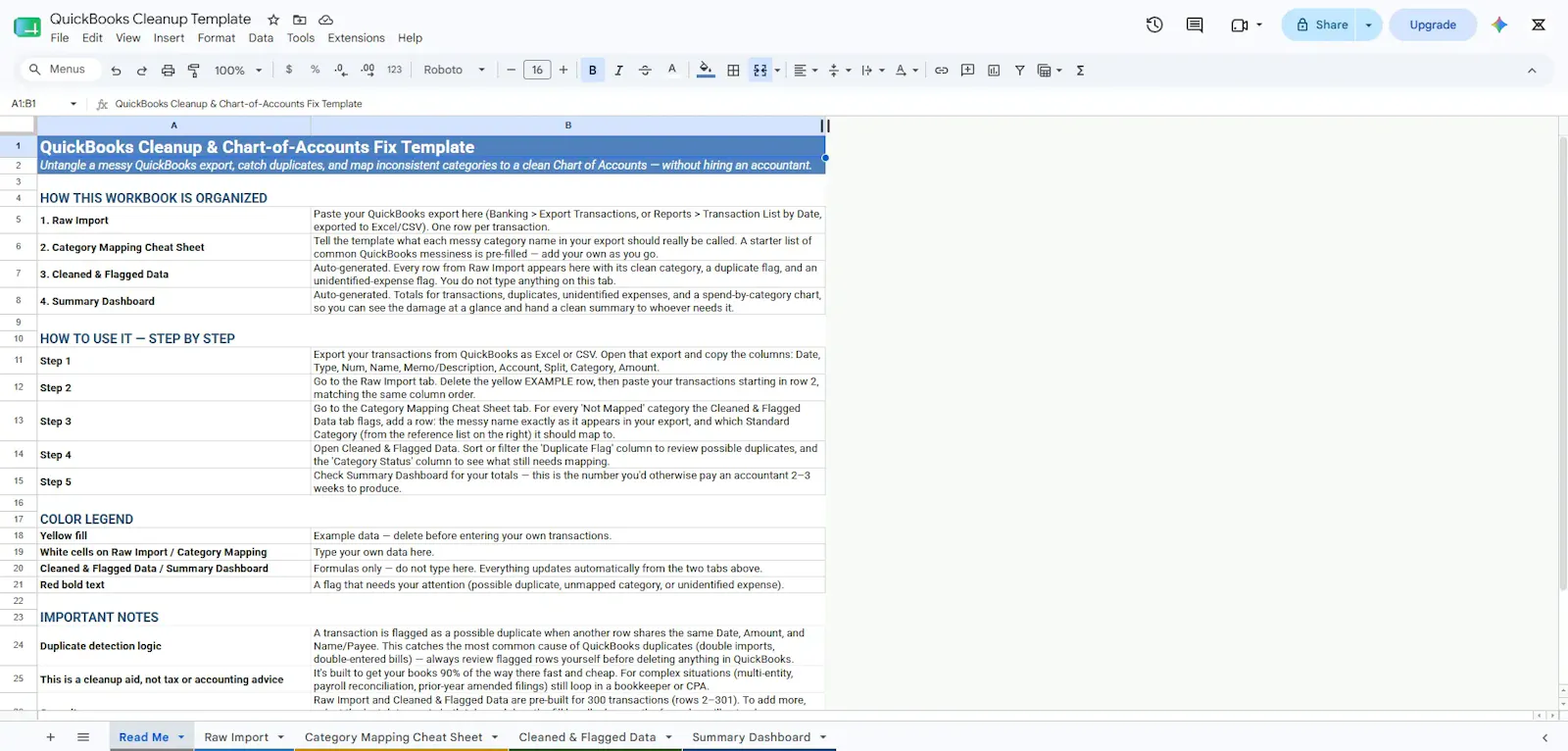1568x751 pixels.
Task: Click the Insert chart icon
Action: pos(994,71)
